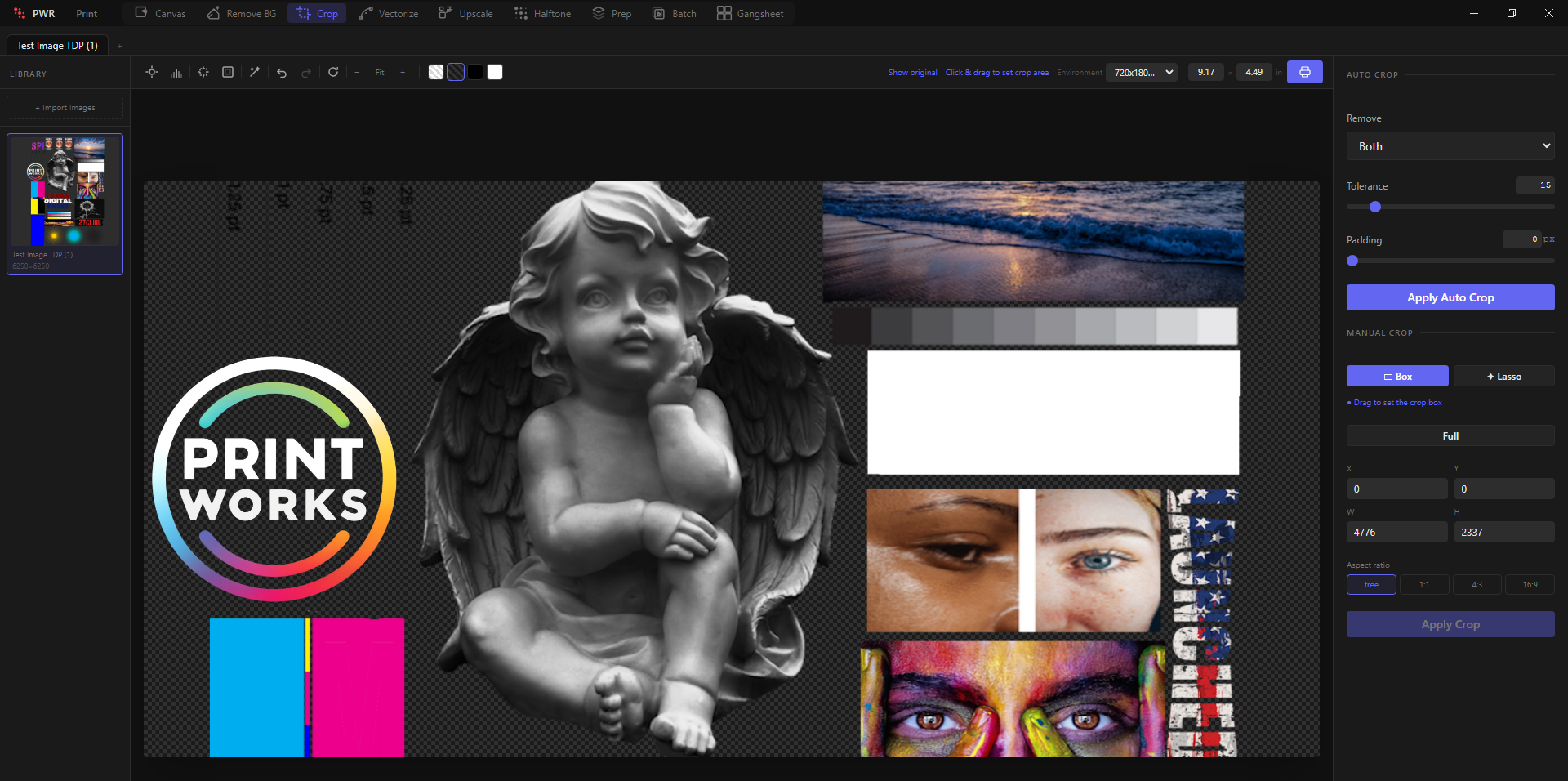Click the Show original link
This screenshot has width=1568, height=781.
click(x=913, y=73)
